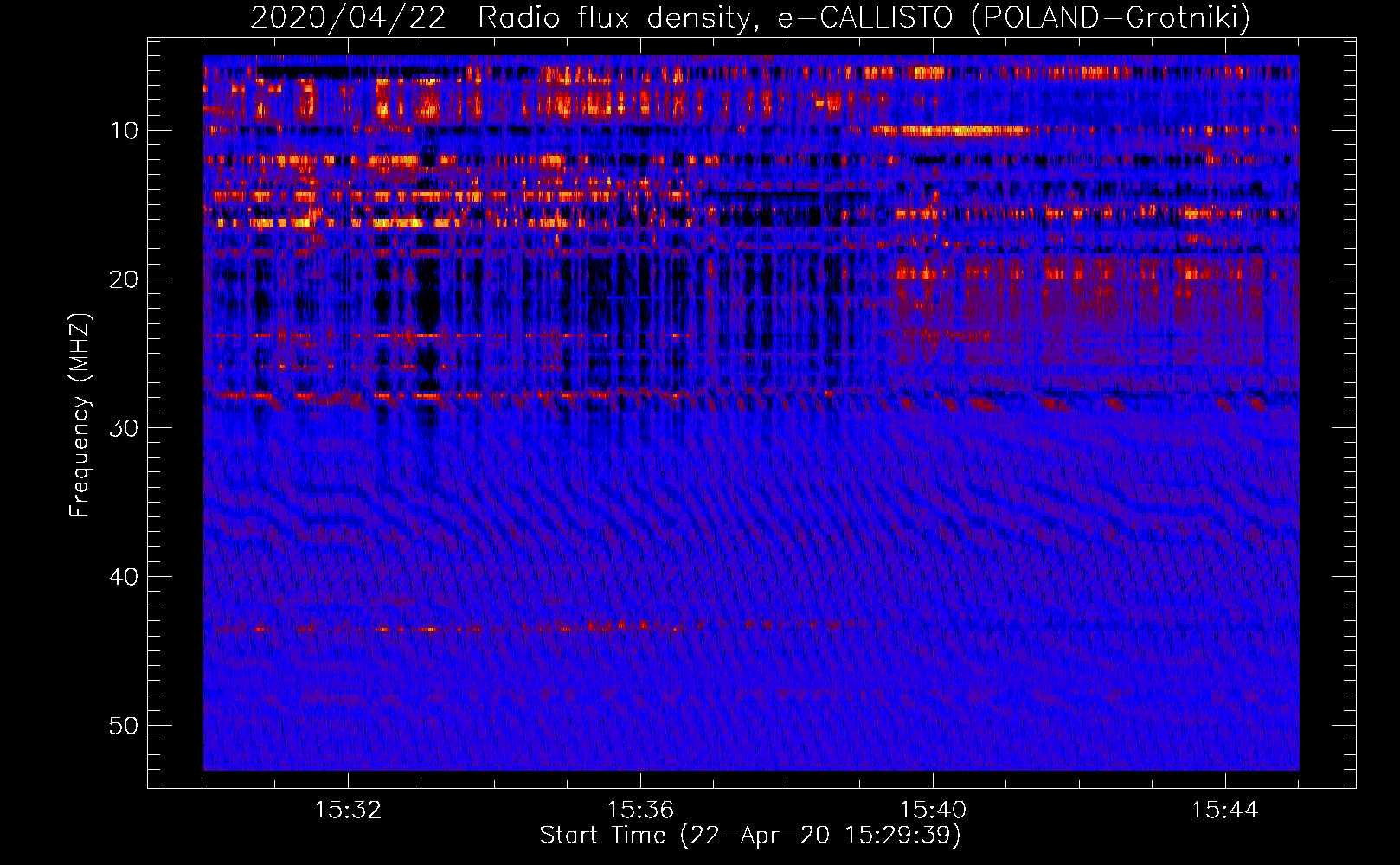Click the 20 MHz frequency tick label
This screenshot has width=1400, height=865.
(x=125, y=279)
